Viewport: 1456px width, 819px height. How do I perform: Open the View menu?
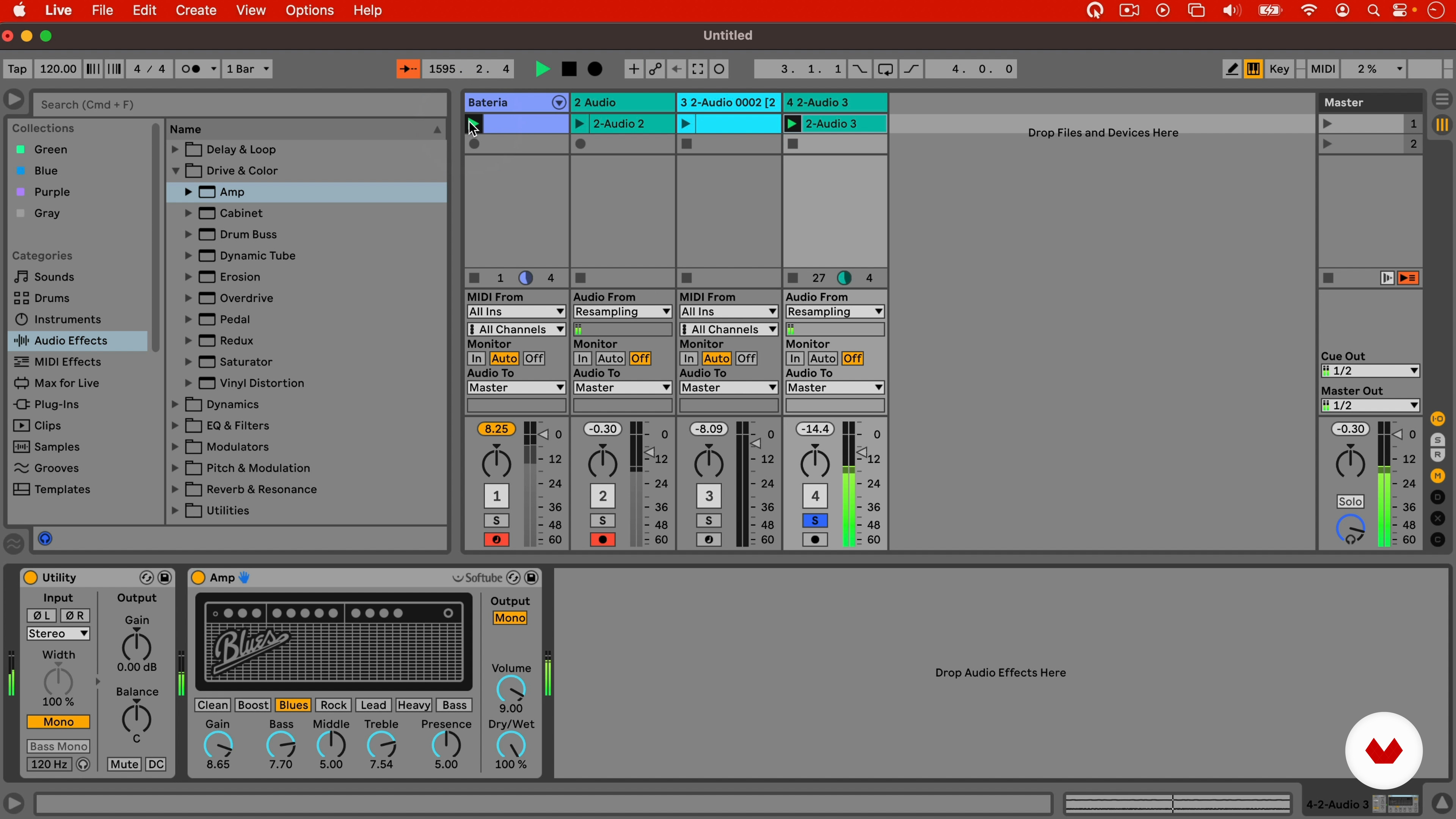pos(251,10)
